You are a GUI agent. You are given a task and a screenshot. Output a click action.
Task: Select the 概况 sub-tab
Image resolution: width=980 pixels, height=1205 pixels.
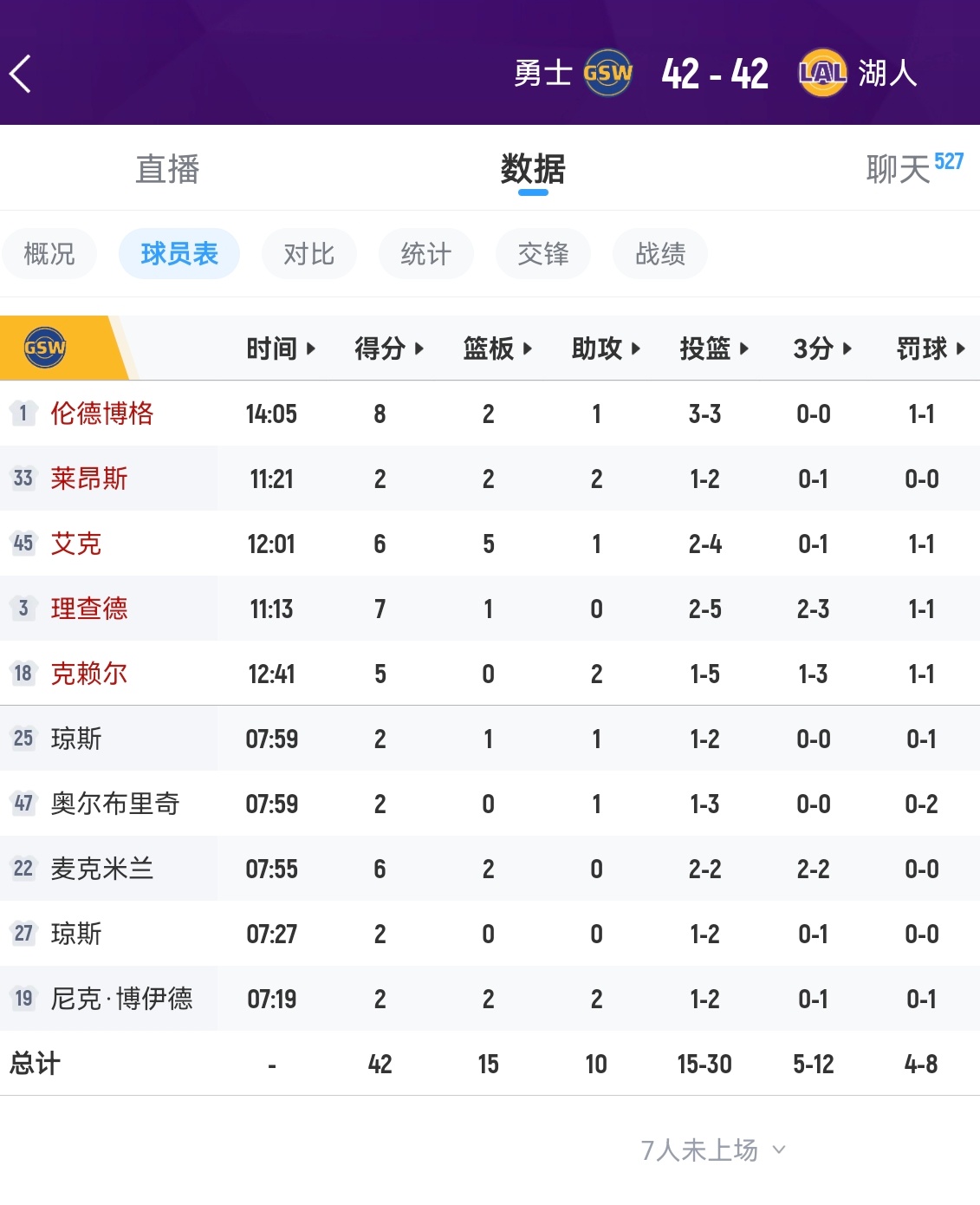(x=49, y=254)
